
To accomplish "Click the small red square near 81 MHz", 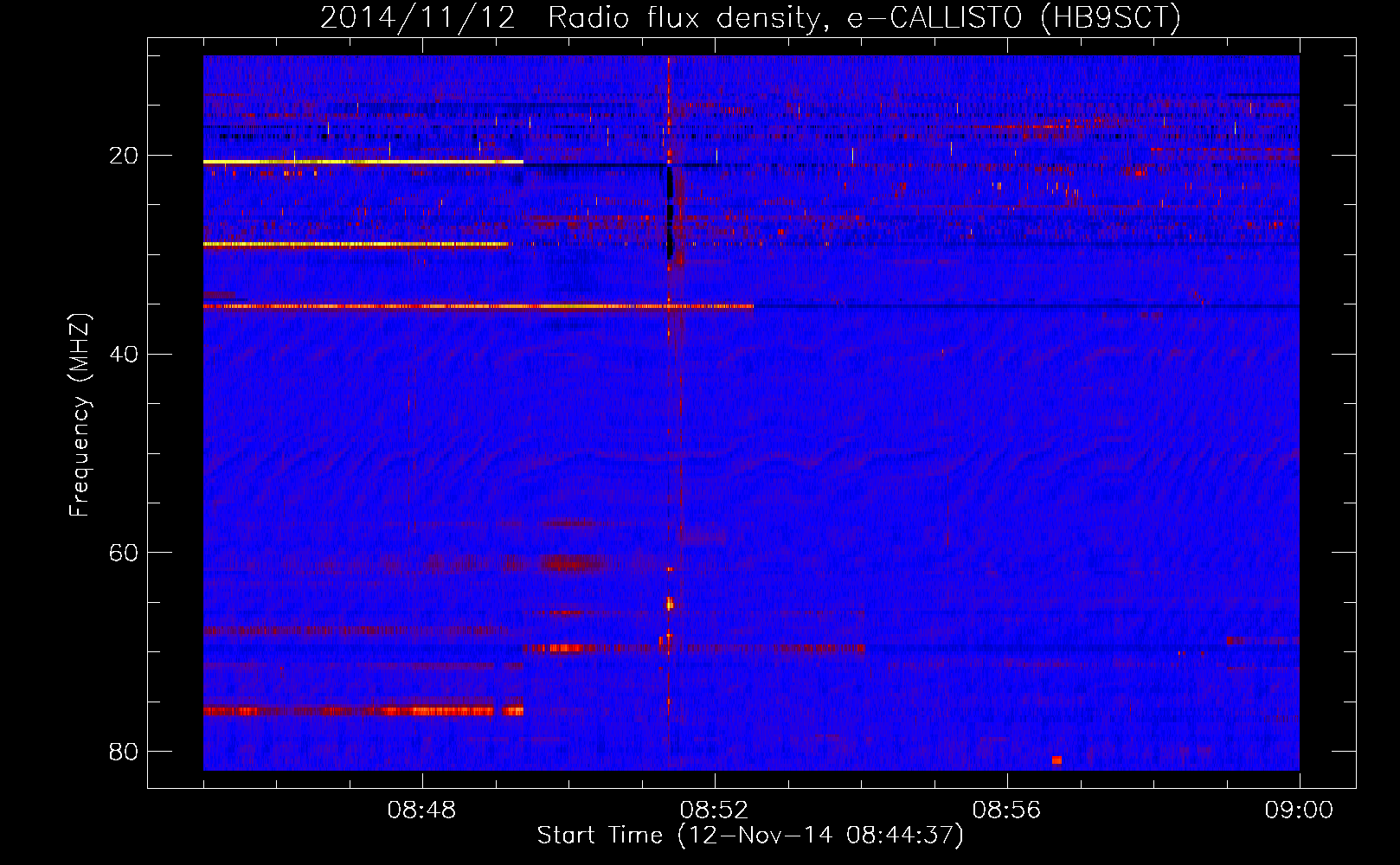I will click(x=1056, y=760).
